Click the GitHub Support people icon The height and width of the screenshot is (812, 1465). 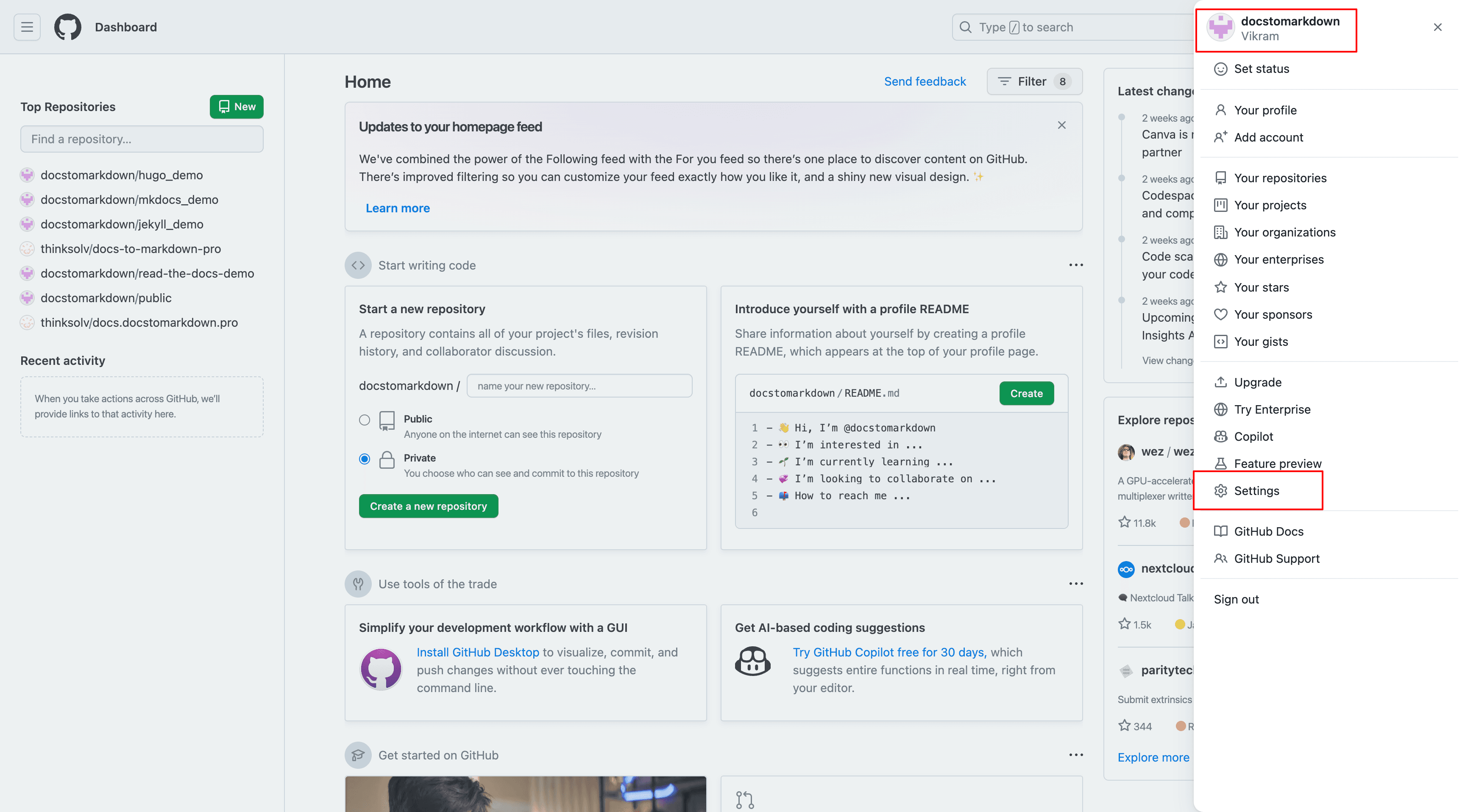(1220, 559)
